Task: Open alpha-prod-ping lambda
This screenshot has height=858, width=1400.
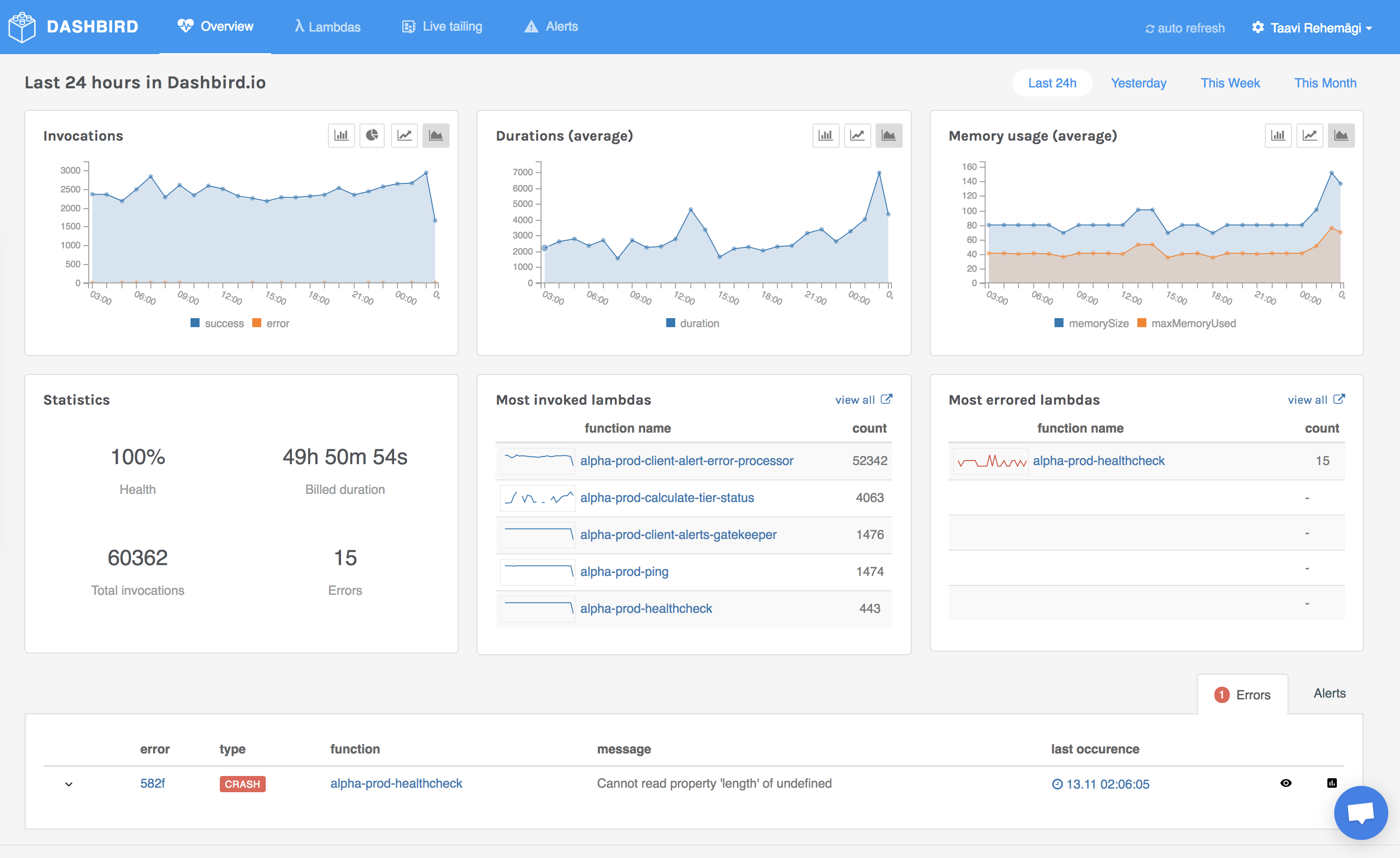Action: 624,571
